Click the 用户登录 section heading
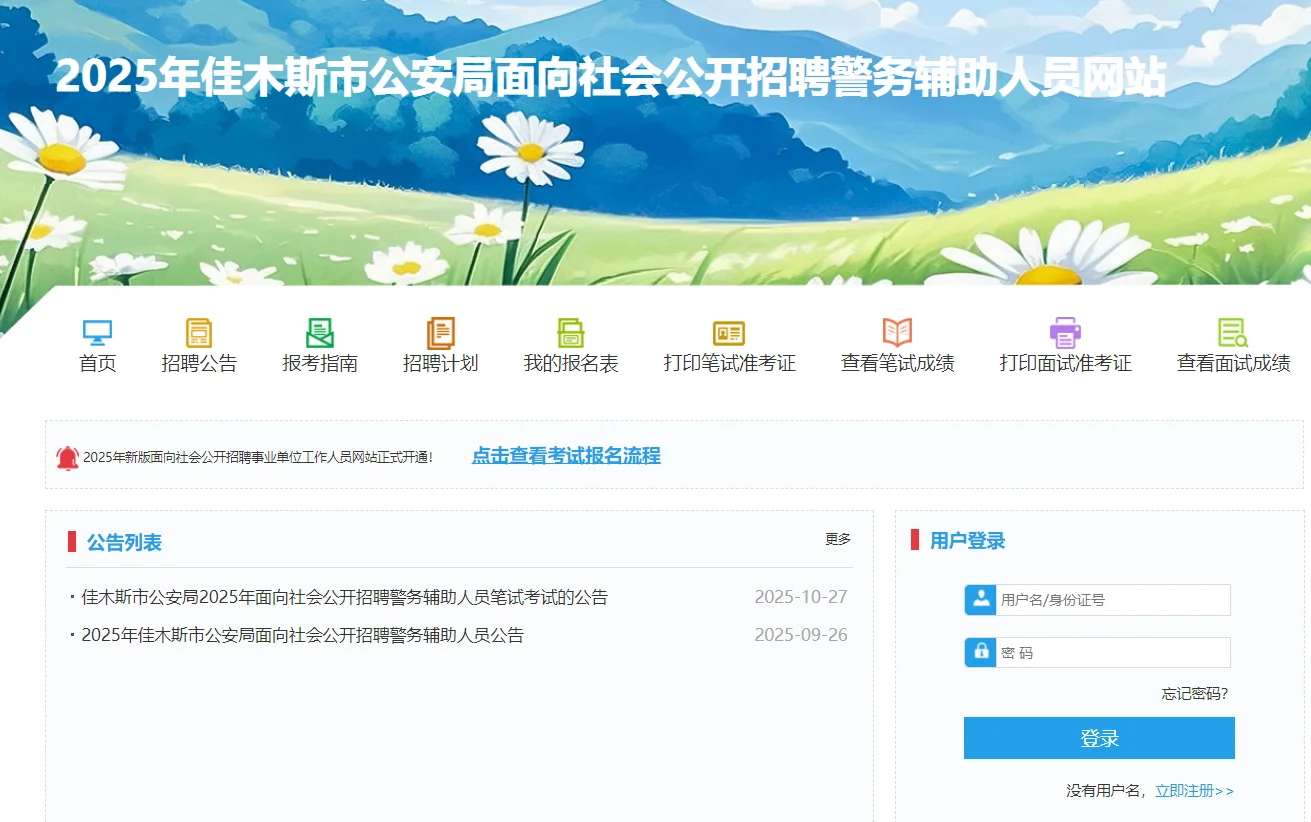 967,541
